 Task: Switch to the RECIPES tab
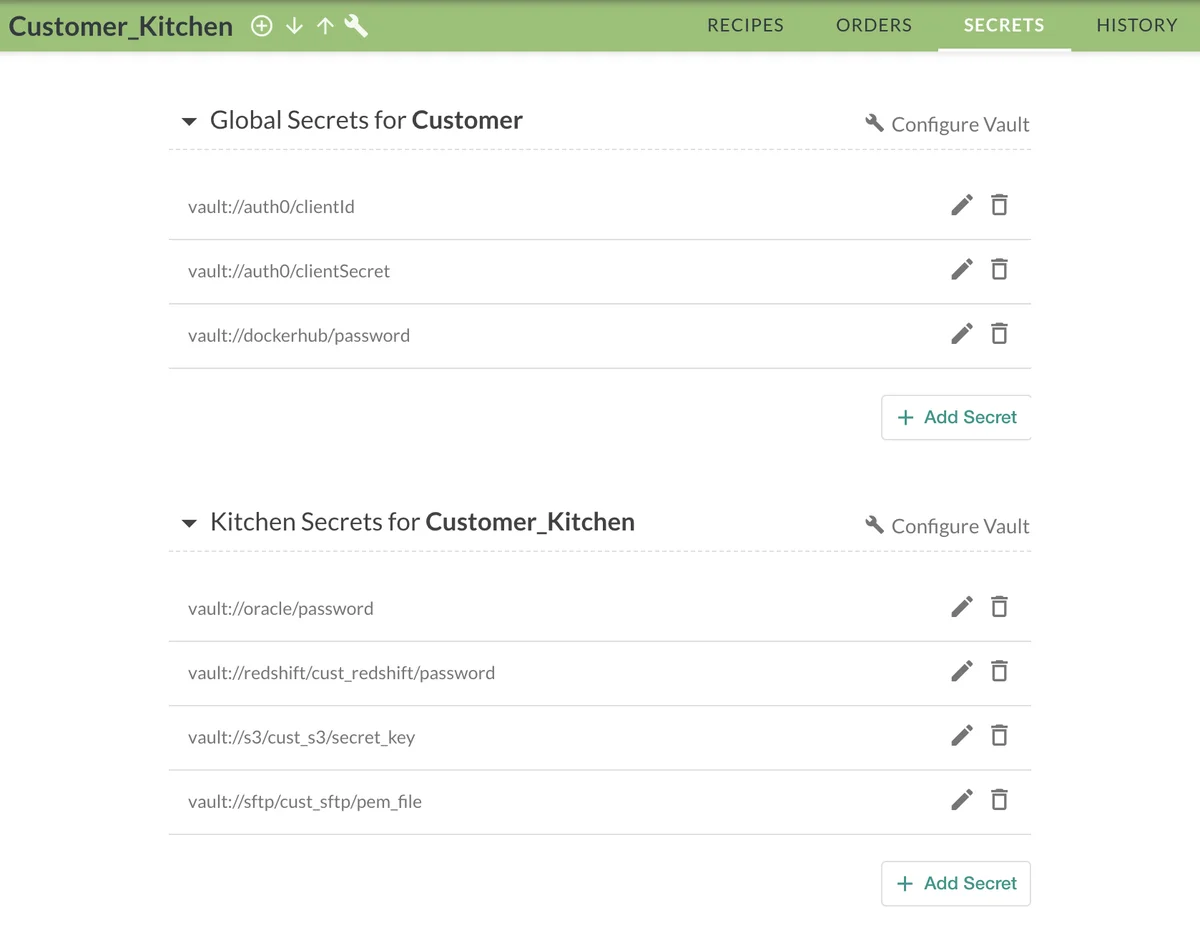pos(745,25)
